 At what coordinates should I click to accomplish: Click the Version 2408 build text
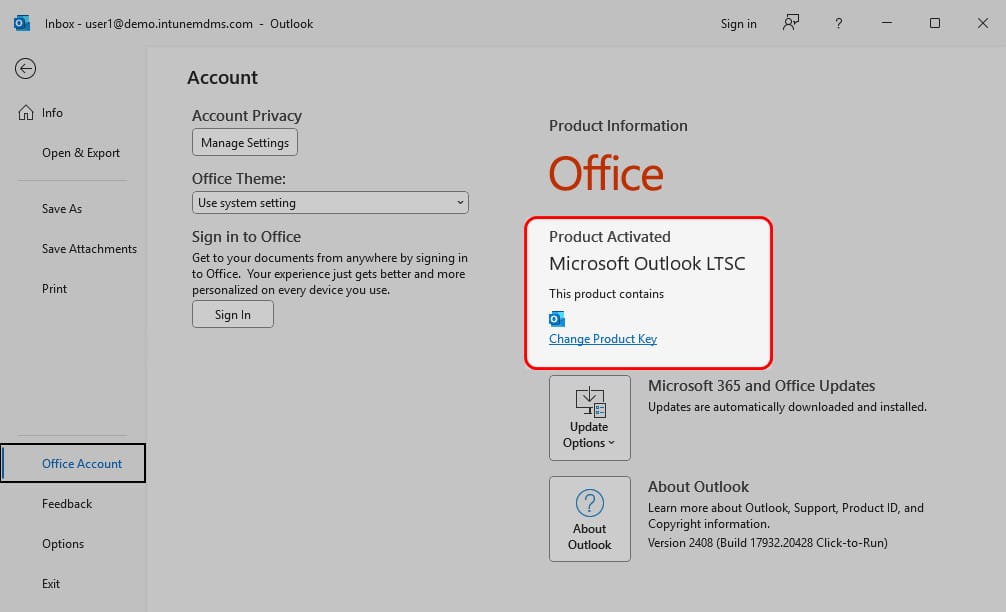click(x=768, y=543)
